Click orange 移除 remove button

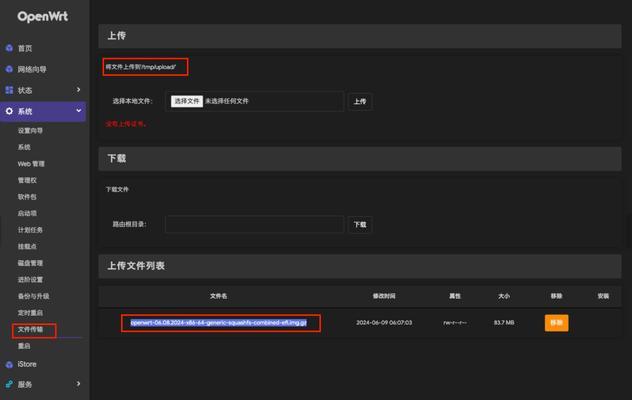coord(556,323)
